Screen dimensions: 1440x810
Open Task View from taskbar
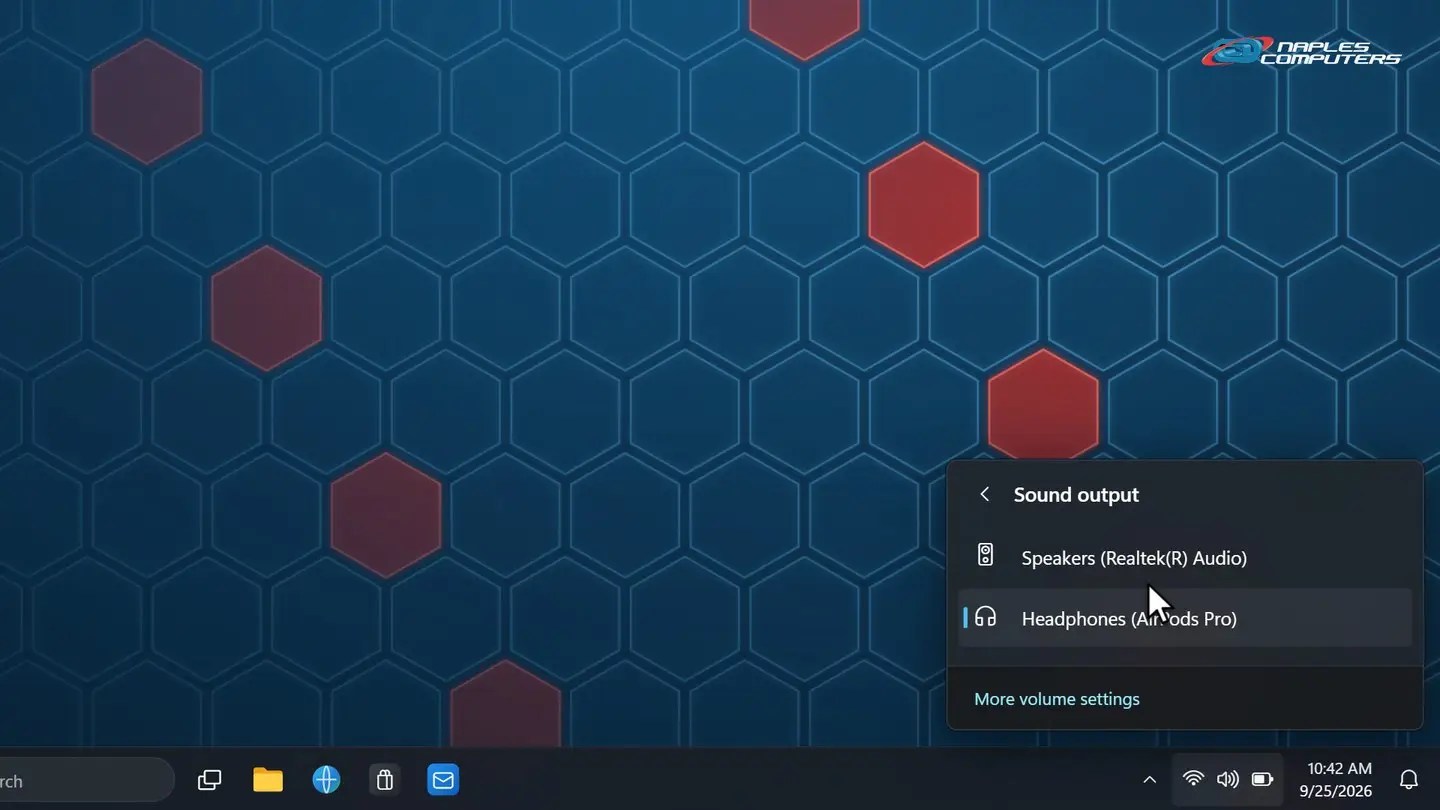click(209, 780)
